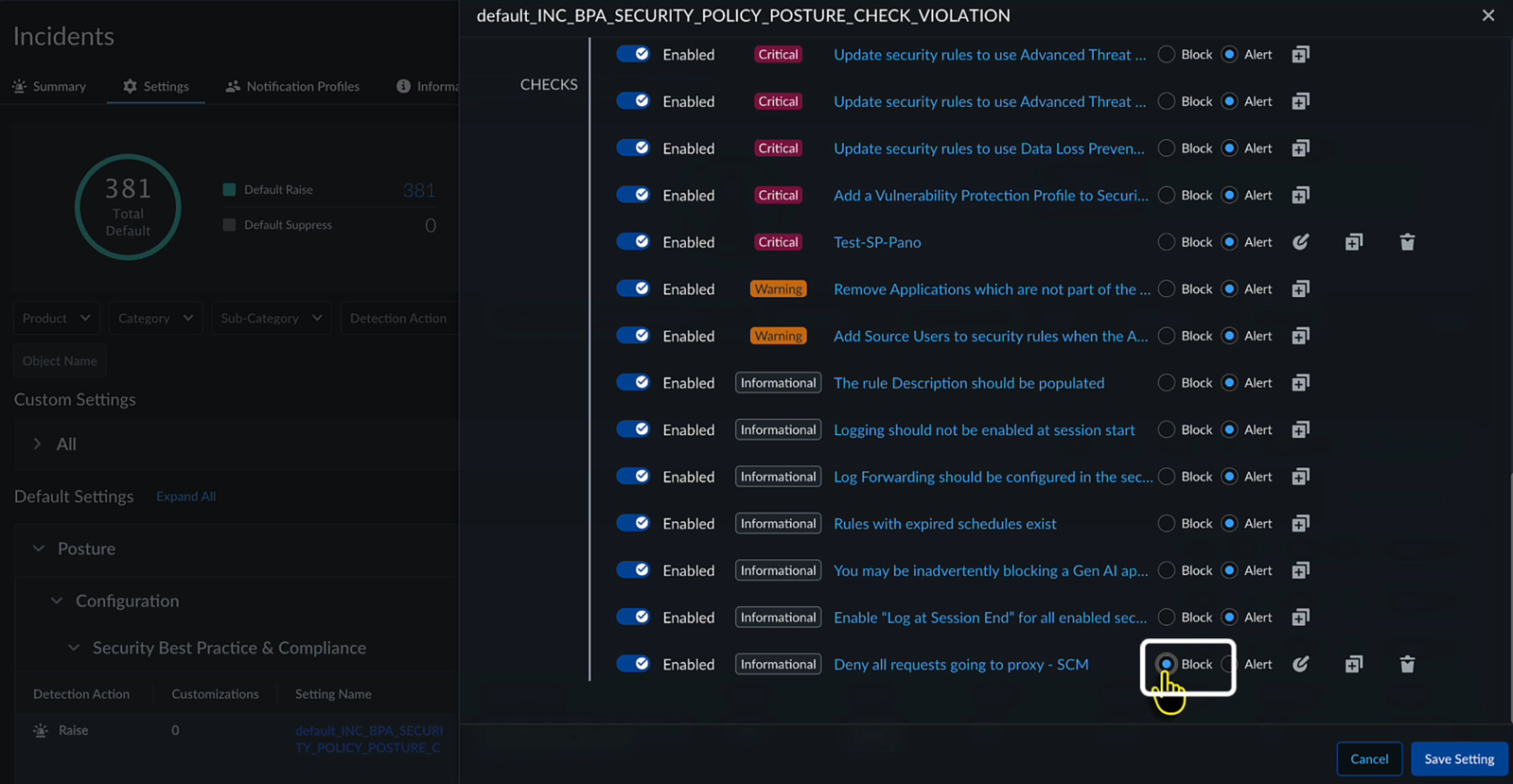Disable the Test-SP-Pano check toggle

(633, 242)
